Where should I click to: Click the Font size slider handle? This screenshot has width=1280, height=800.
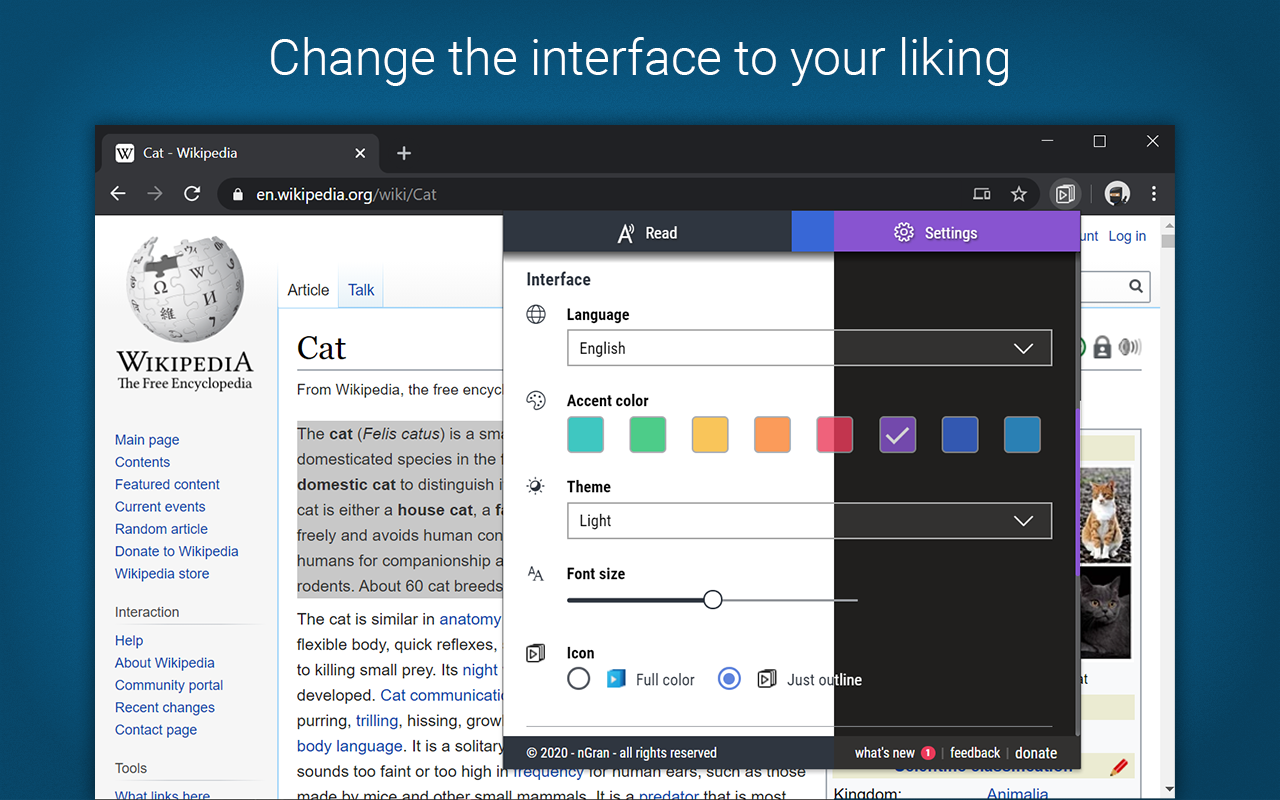[x=713, y=600]
